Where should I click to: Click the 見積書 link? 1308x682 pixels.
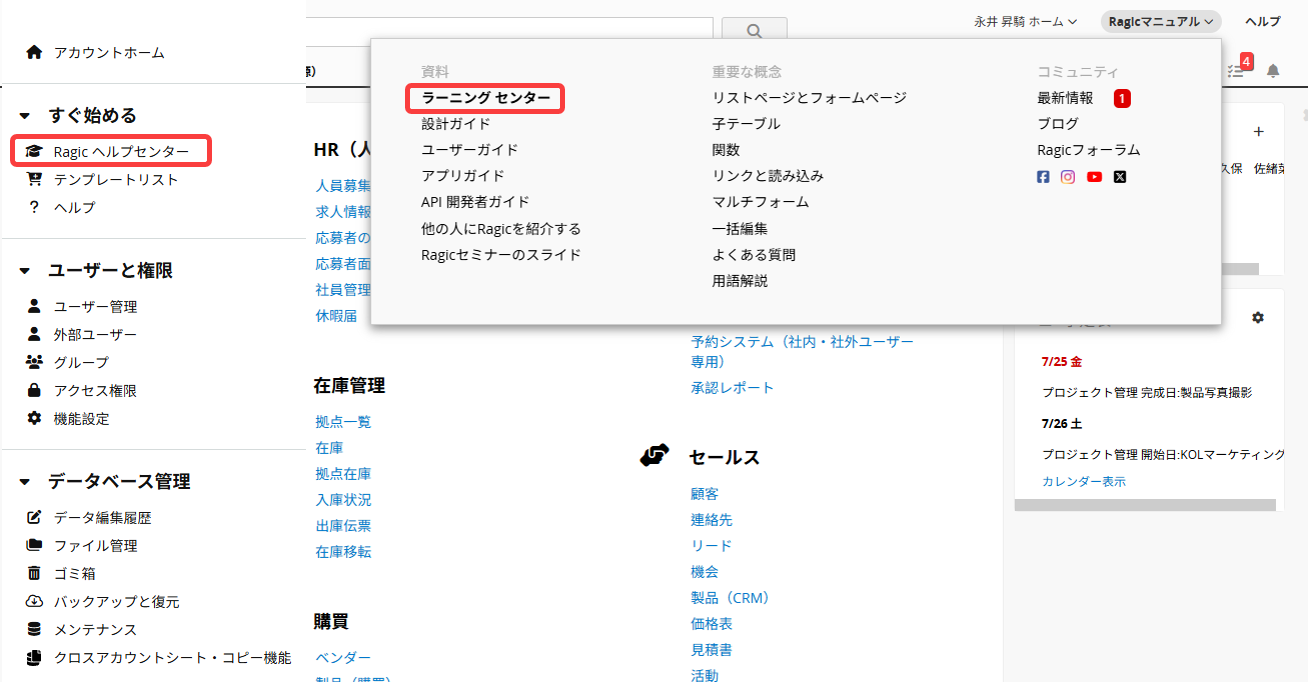point(711,650)
